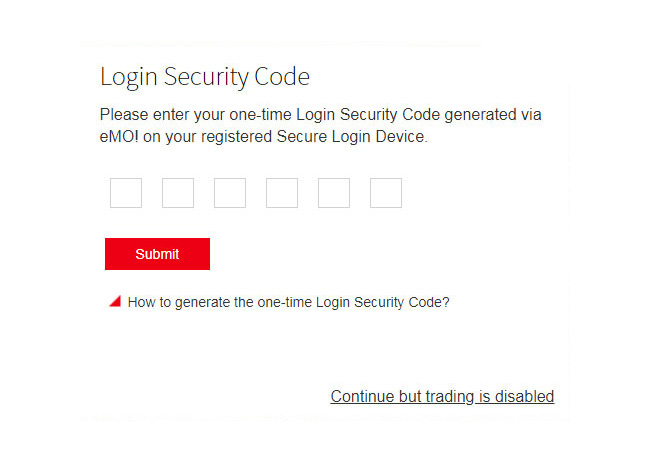Focus the last security code digit box

[386, 193]
